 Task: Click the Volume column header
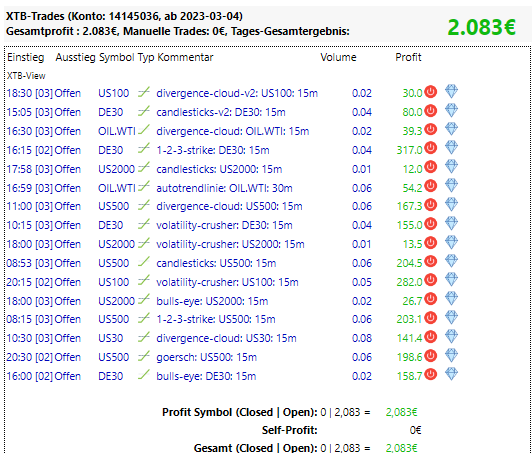click(x=338, y=57)
